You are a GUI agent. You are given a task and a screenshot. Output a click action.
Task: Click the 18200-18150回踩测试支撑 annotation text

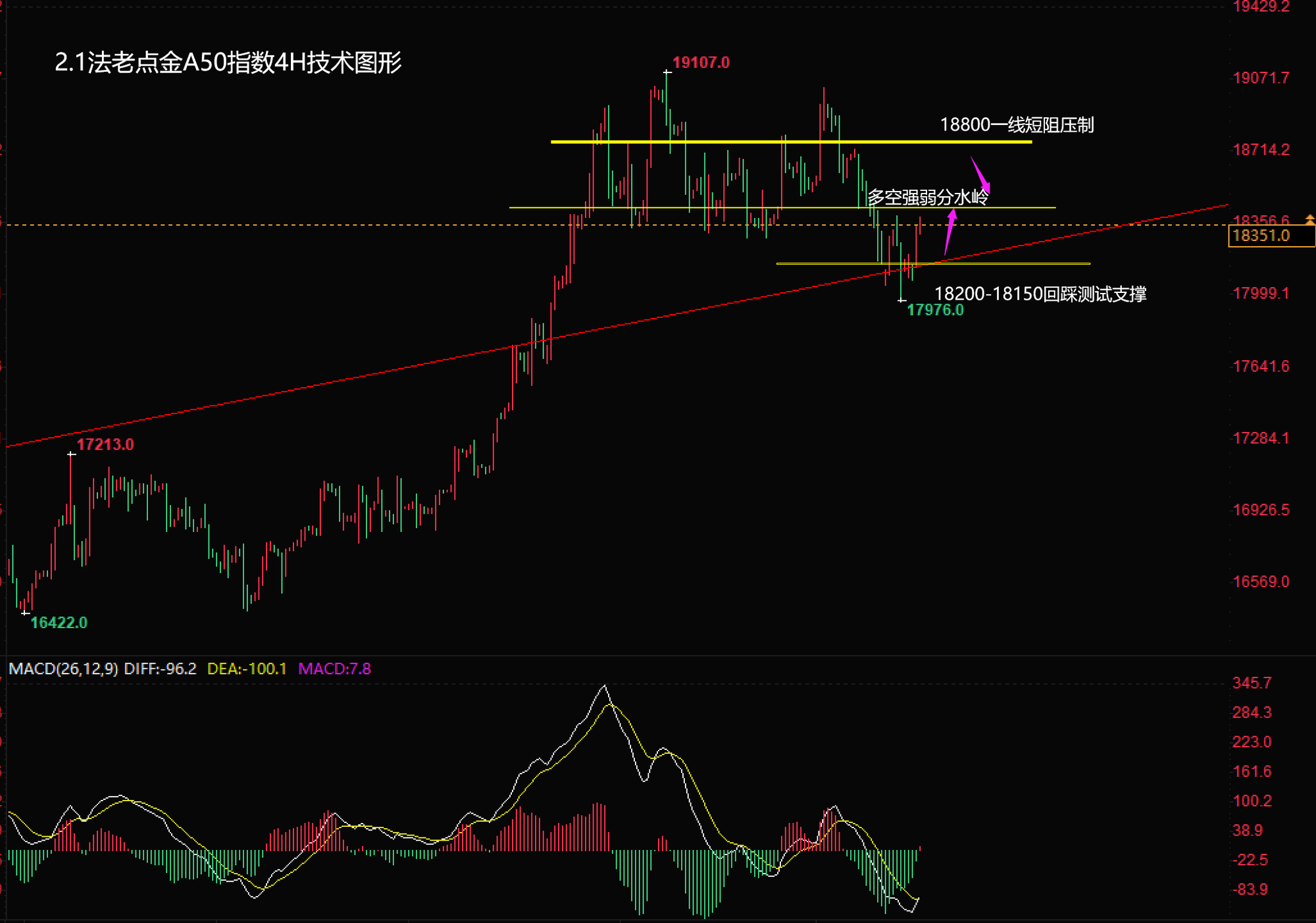point(1040,294)
